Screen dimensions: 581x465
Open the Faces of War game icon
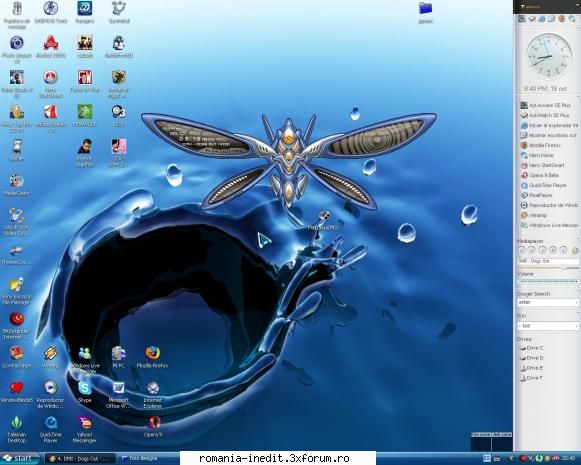85,81
